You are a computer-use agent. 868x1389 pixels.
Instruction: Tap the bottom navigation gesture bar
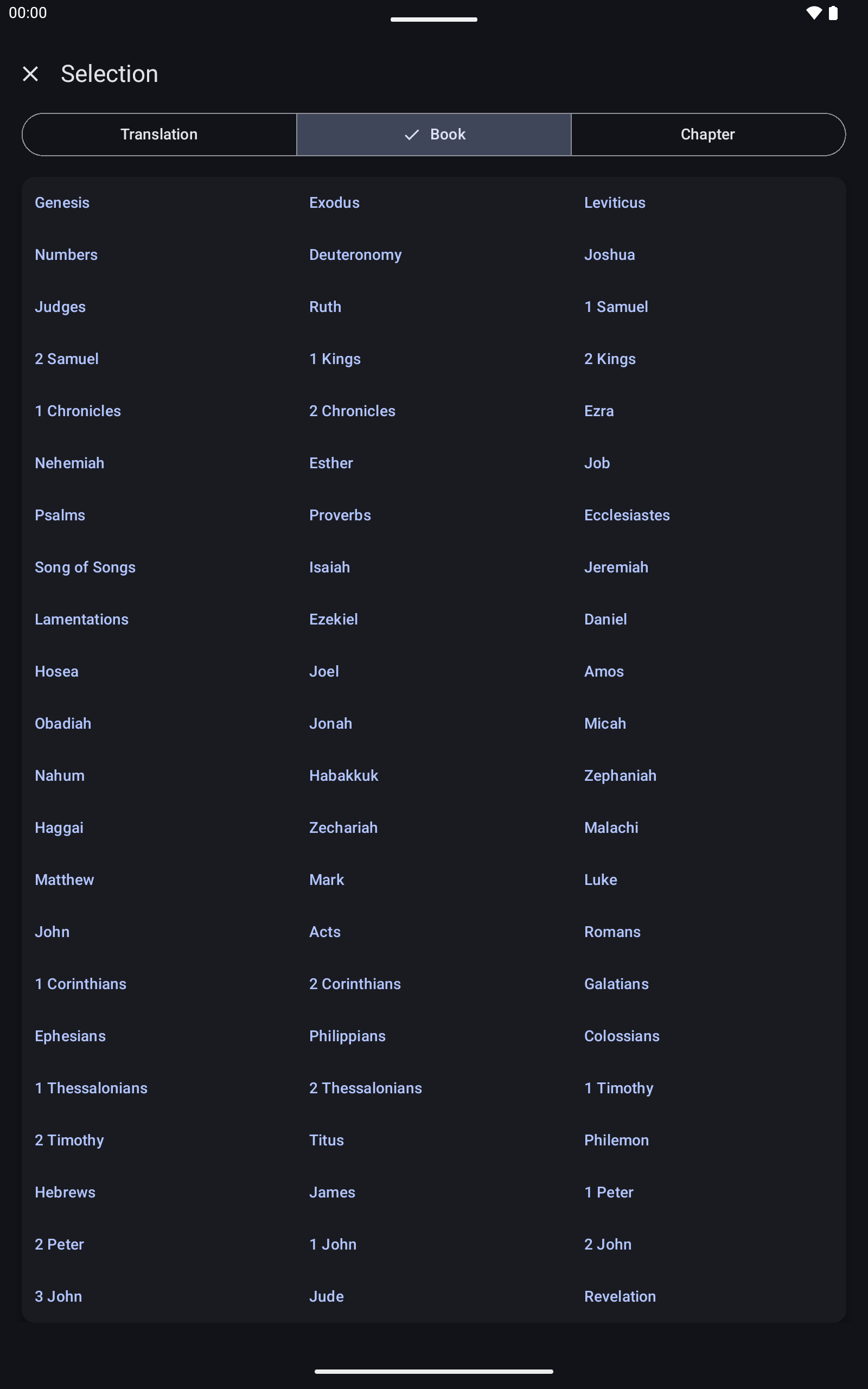pos(434,1371)
